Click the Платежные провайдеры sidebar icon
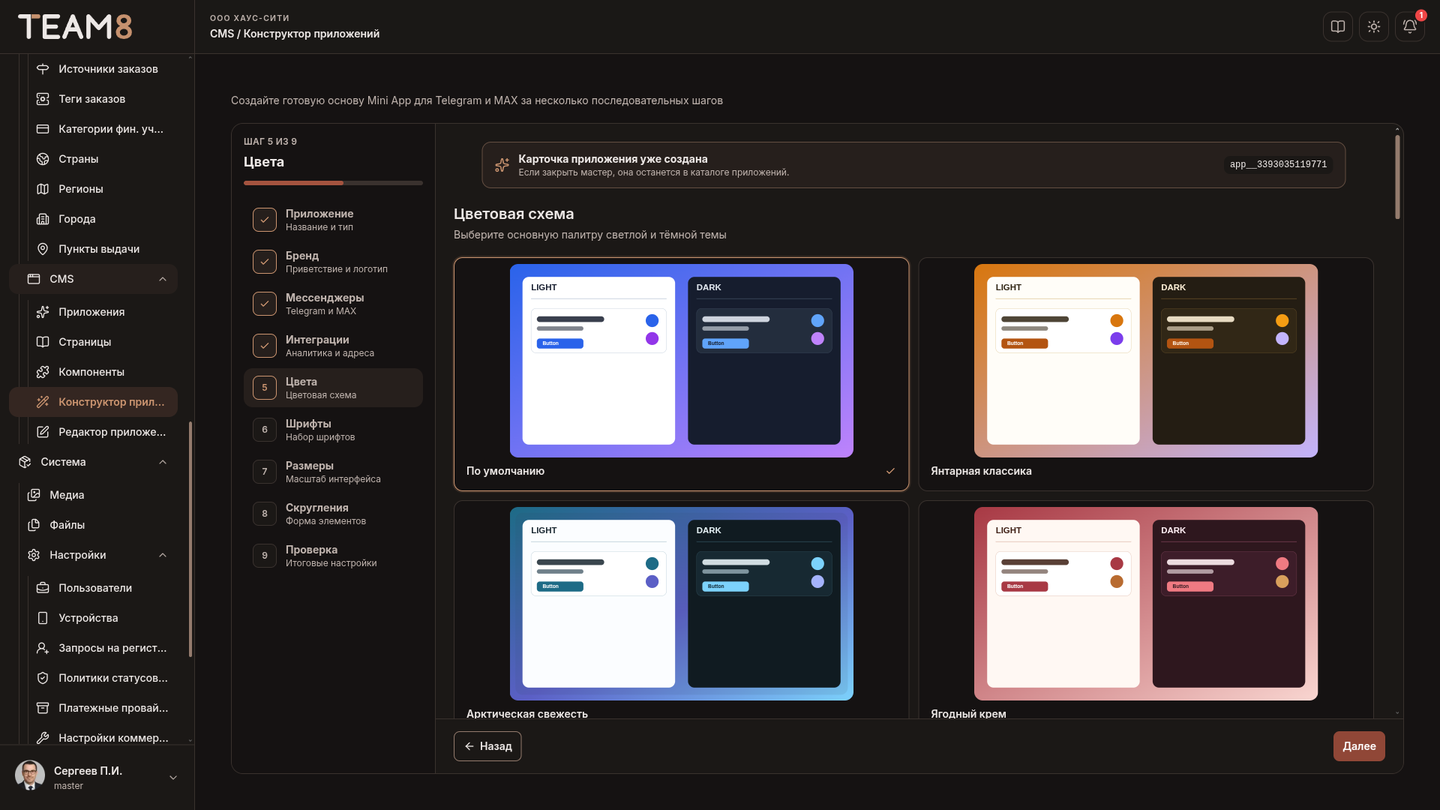Viewport: 1440px width, 810px height. (42, 708)
